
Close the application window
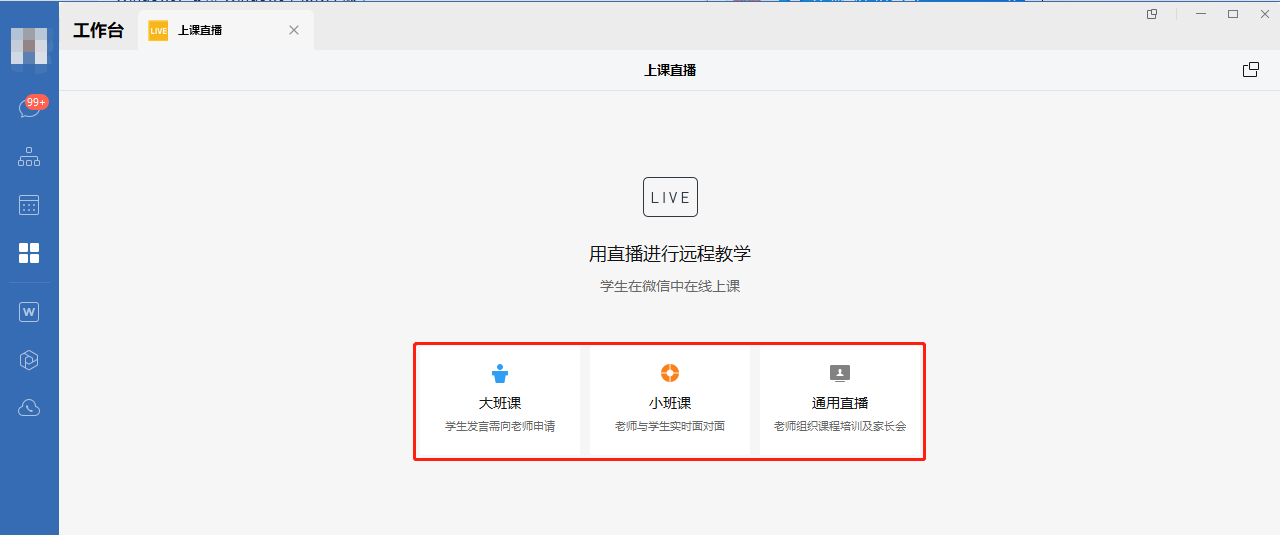(1265, 14)
